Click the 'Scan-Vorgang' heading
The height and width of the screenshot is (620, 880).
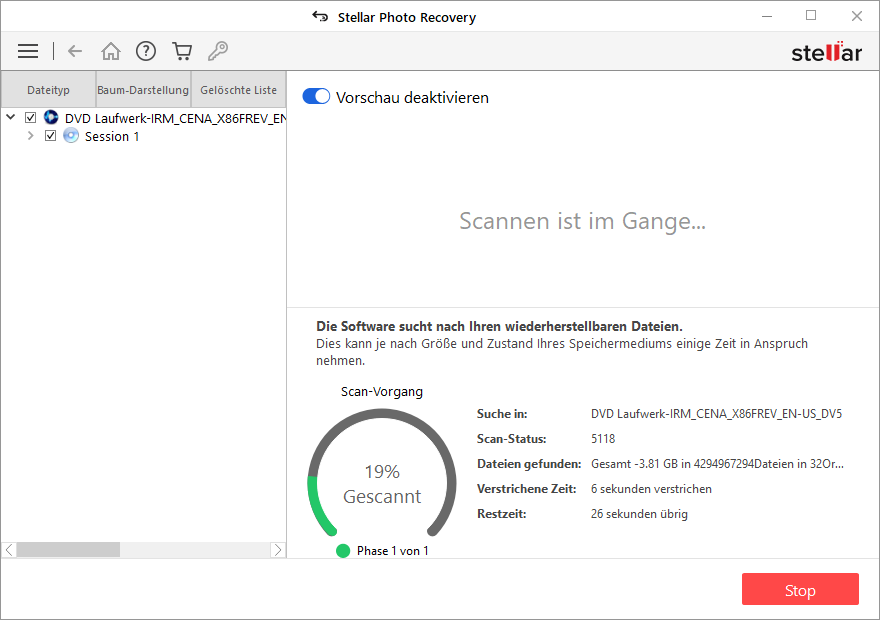382,392
